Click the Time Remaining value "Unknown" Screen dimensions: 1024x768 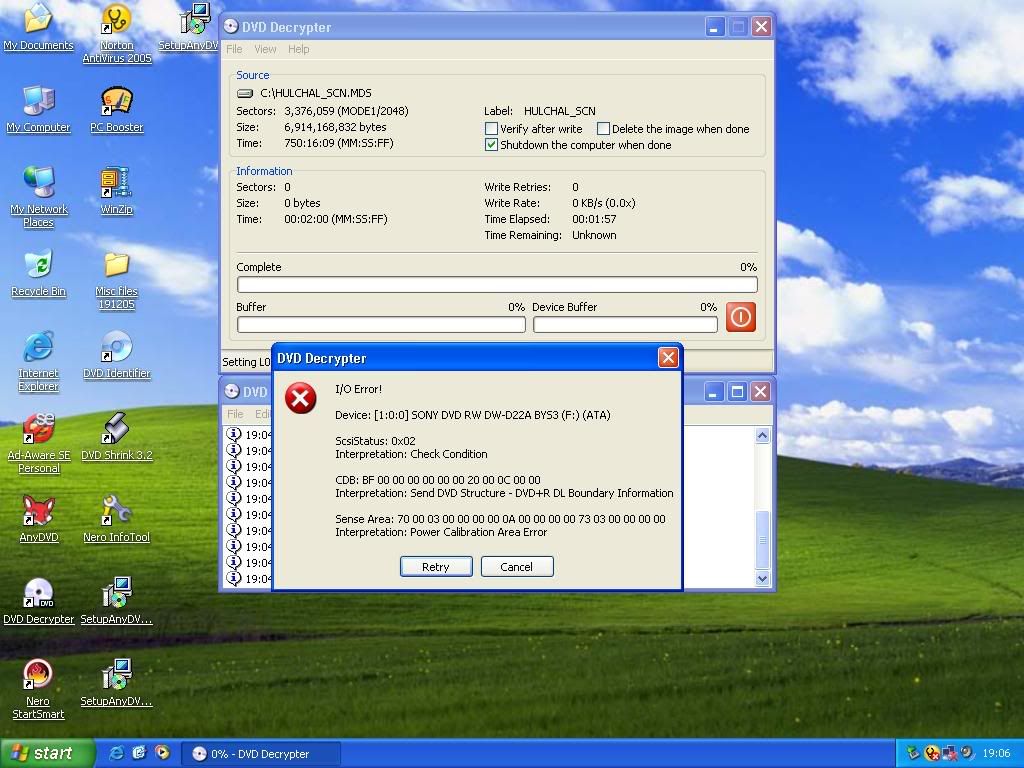(594, 235)
